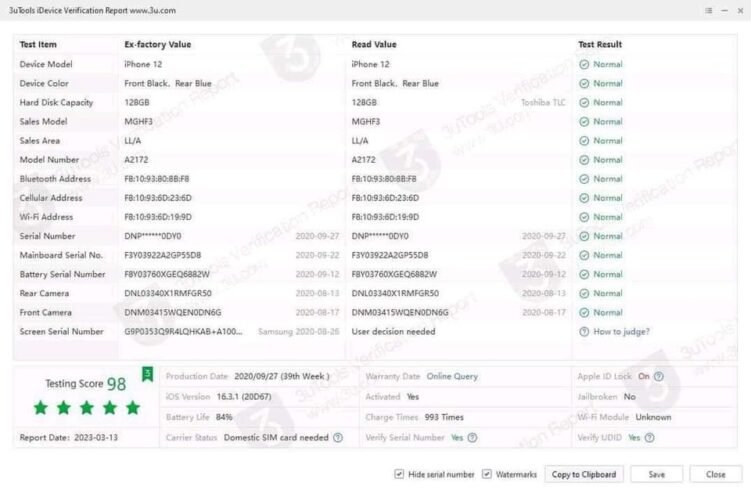Image resolution: width=751 pixels, height=493 pixels.
Task: Open the list menu icon in title bar
Action: [x=710, y=10]
